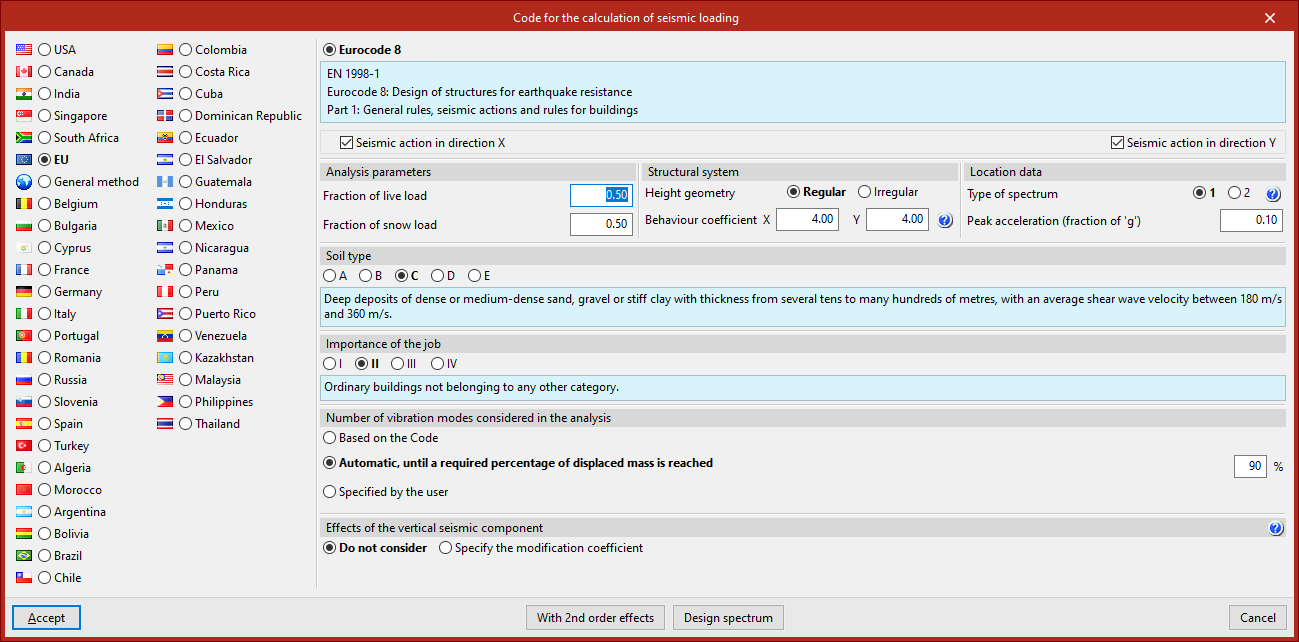
Task: Click With 2nd order effects button
Action: 595,618
